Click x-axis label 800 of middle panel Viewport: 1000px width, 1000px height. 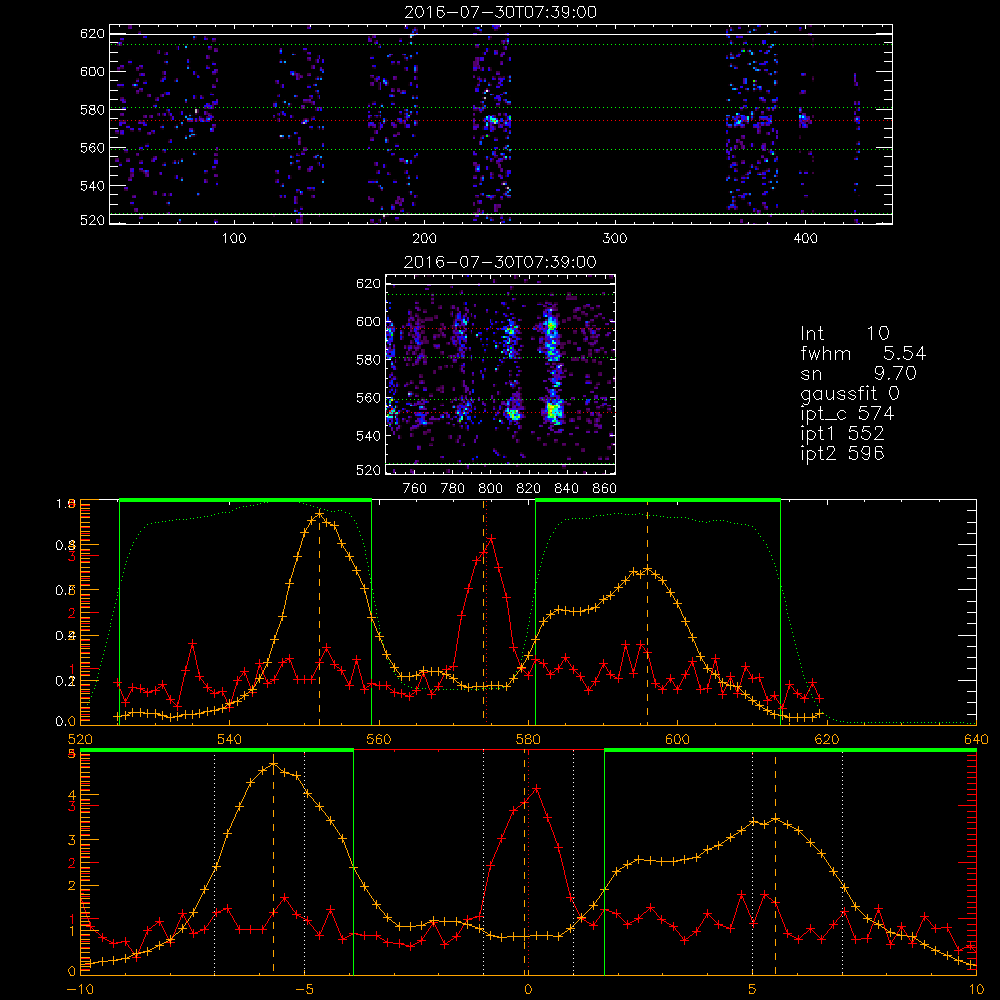tap(490, 489)
